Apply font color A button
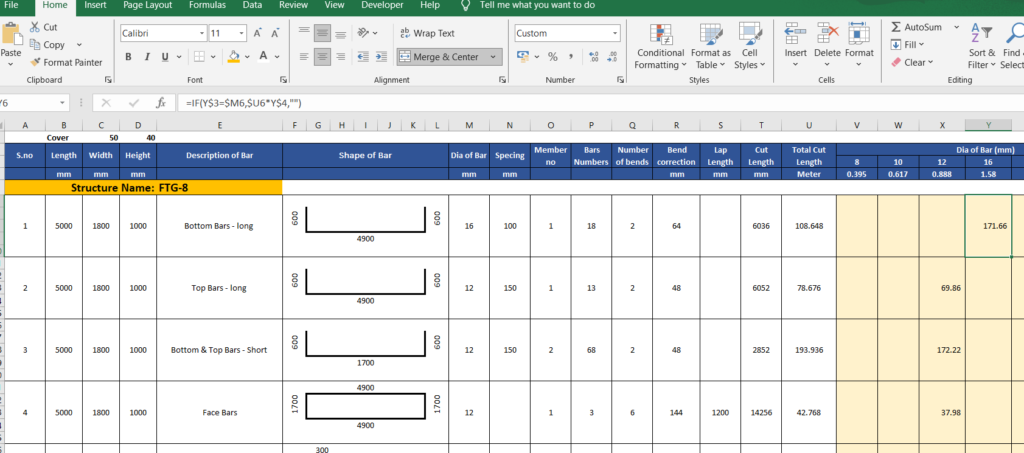This screenshot has width=1024, height=453. point(263,56)
